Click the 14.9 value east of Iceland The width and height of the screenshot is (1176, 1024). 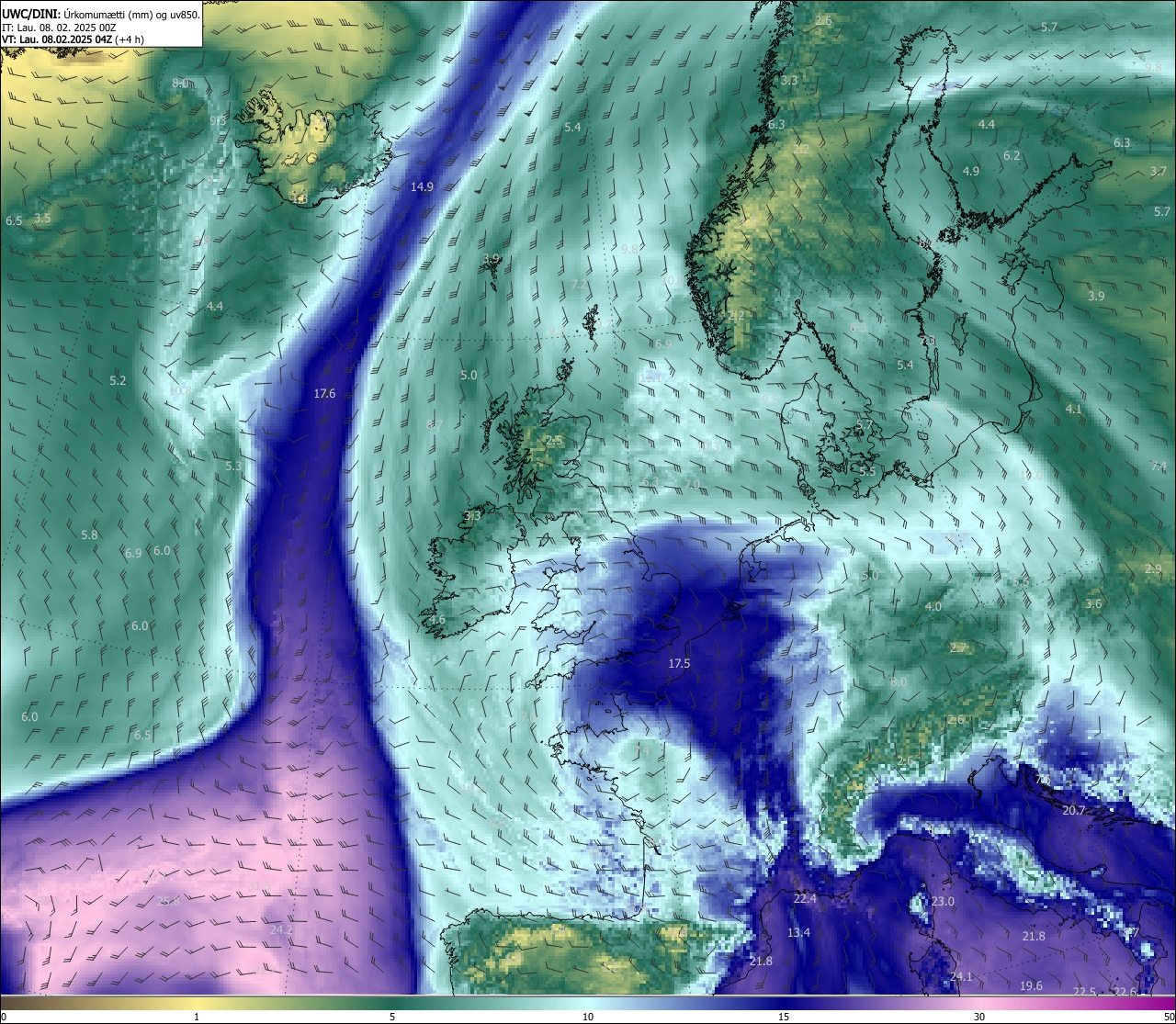pos(422,186)
